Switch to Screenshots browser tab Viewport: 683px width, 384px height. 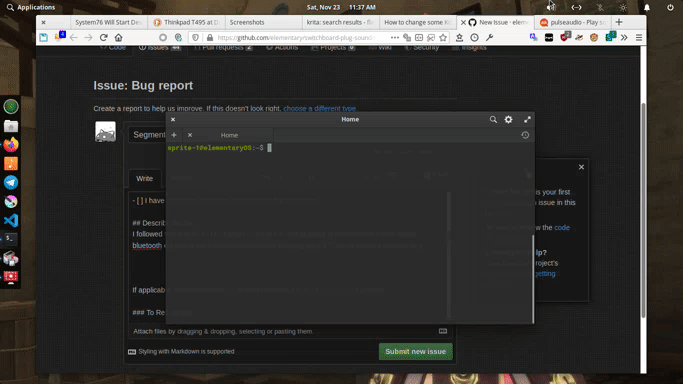[263, 22]
